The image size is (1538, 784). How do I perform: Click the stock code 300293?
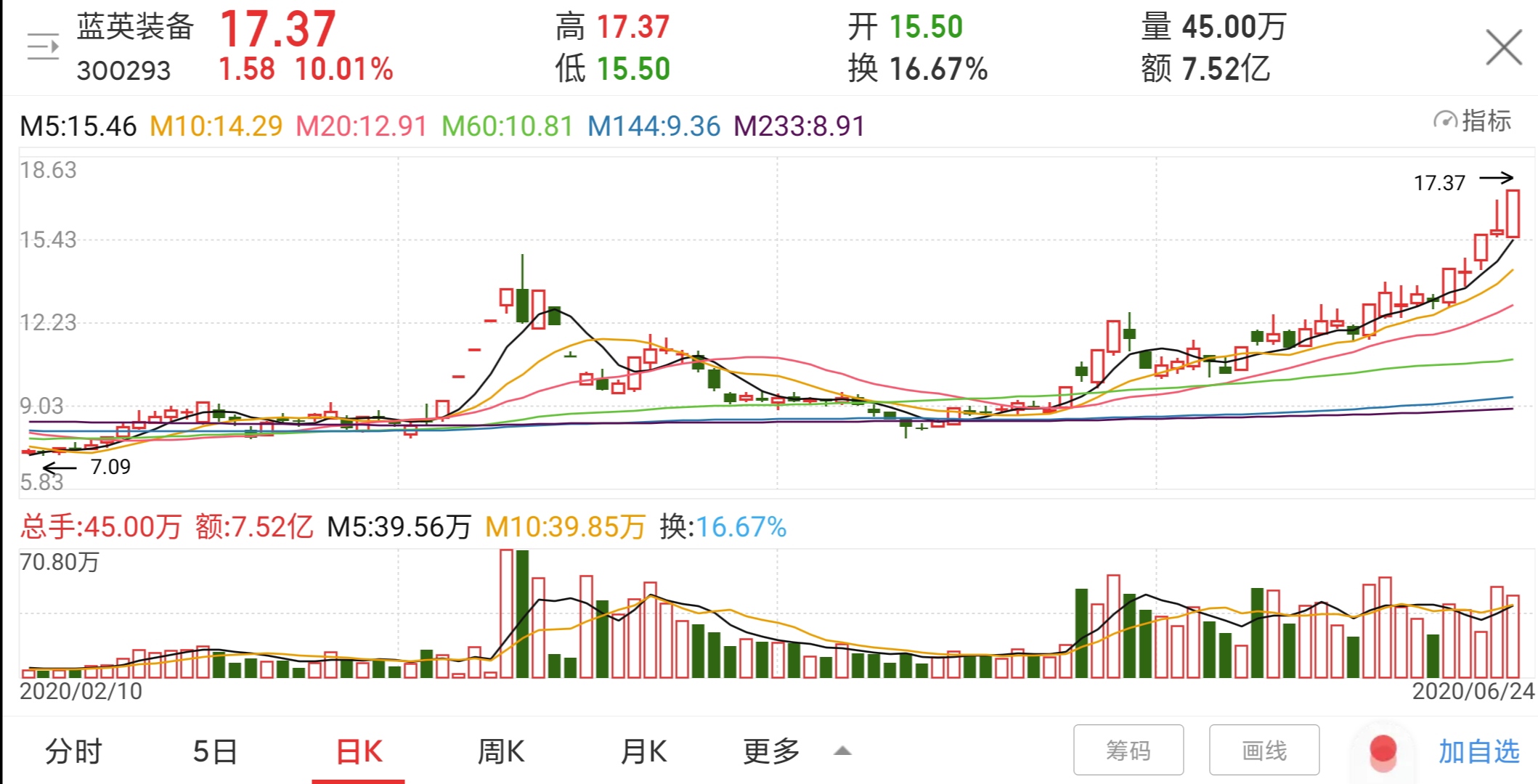click(x=123, y=72)
